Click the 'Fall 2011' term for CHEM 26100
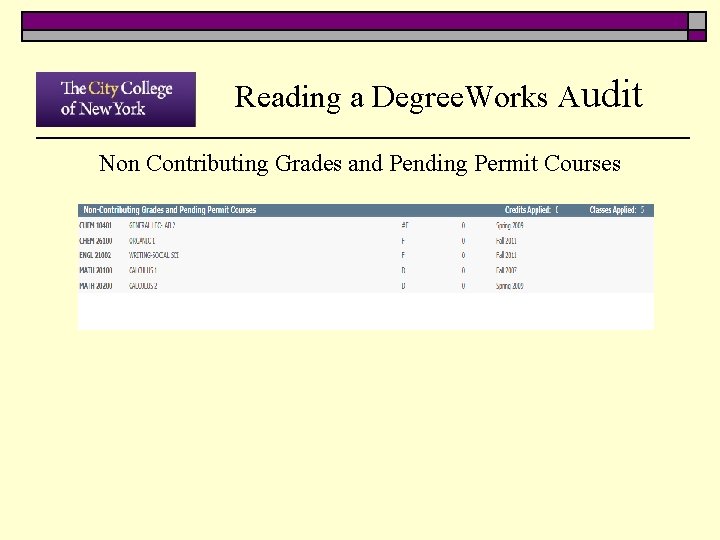The image size is (720, 540). click(506, 241)
